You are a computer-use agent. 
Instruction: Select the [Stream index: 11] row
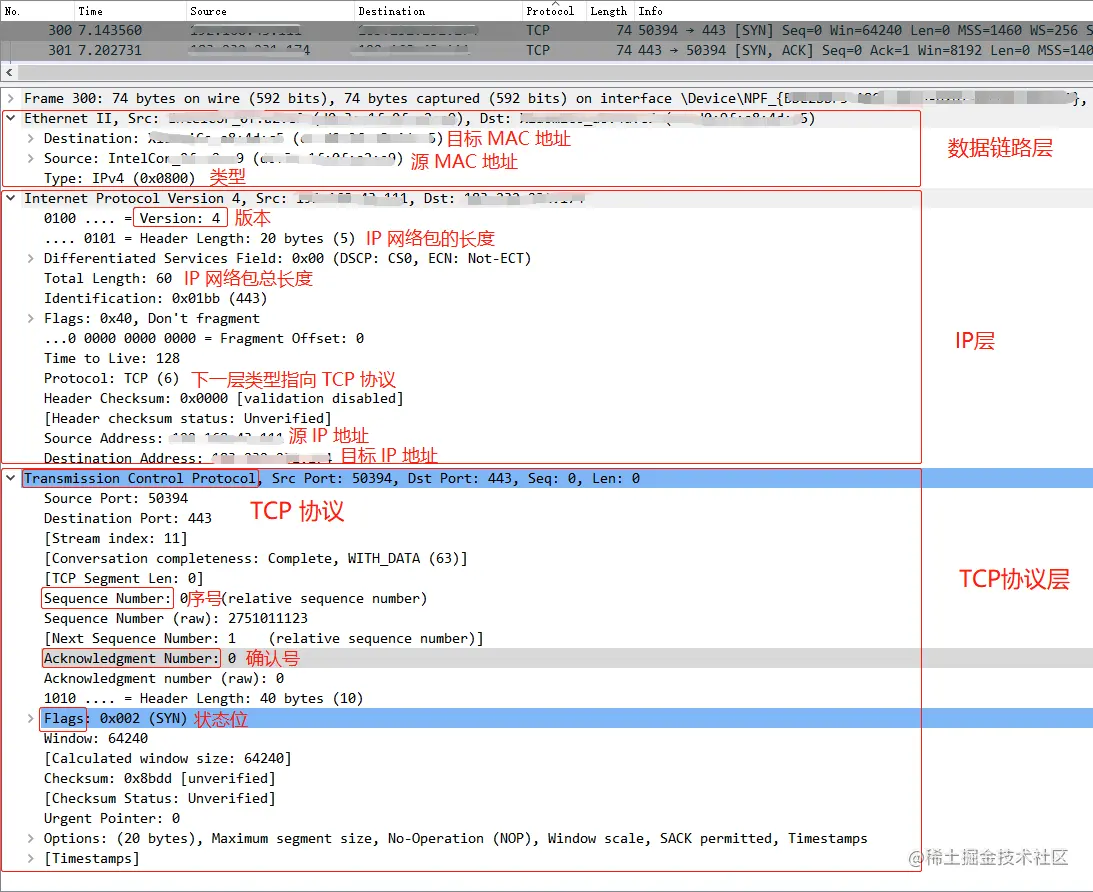point(116,539)
